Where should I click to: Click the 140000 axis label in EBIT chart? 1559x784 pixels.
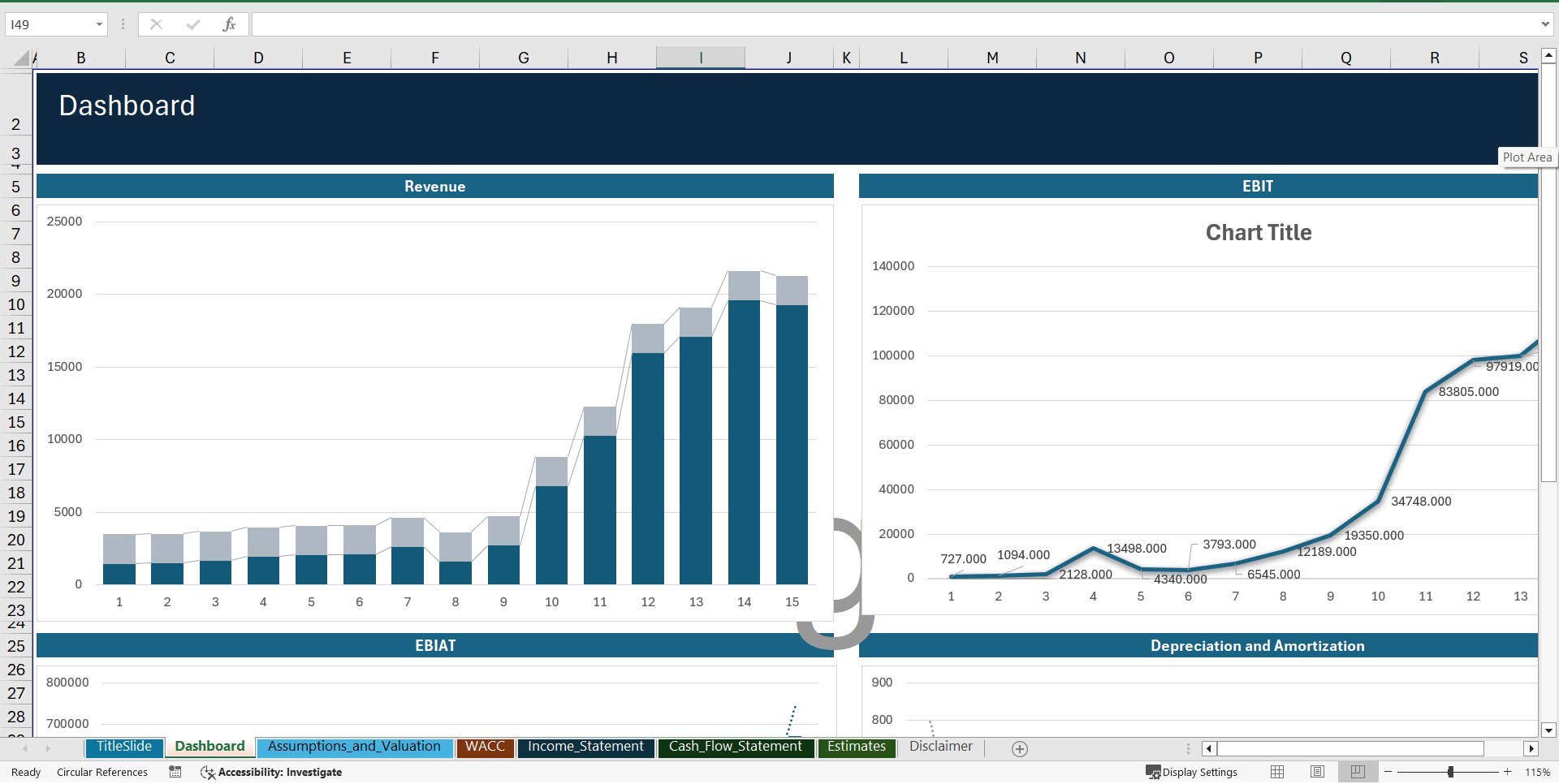click(893, 265)
